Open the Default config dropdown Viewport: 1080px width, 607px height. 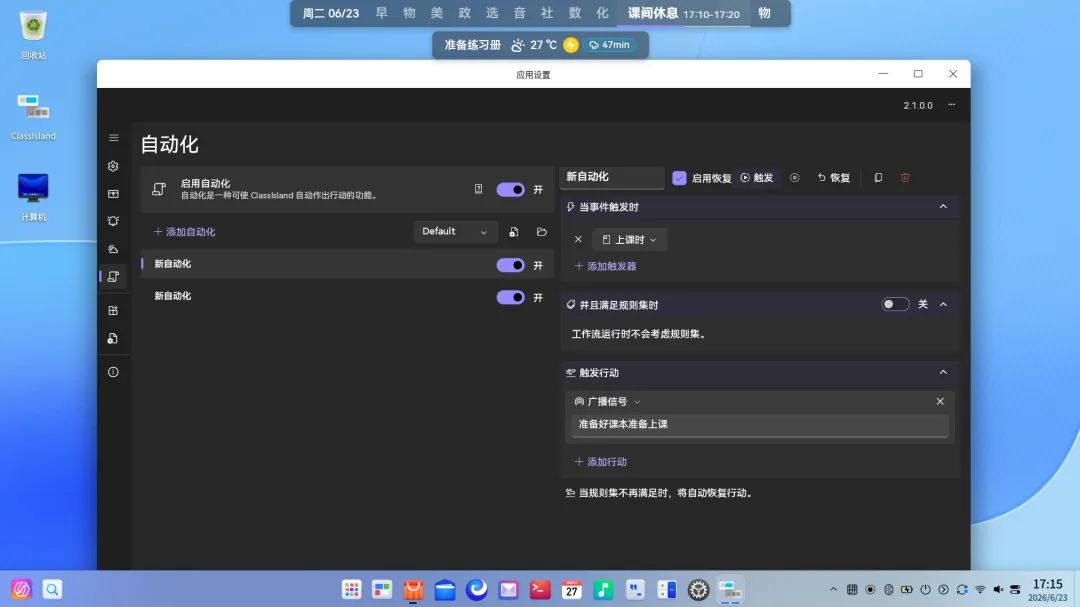click(x=455, y=232)
